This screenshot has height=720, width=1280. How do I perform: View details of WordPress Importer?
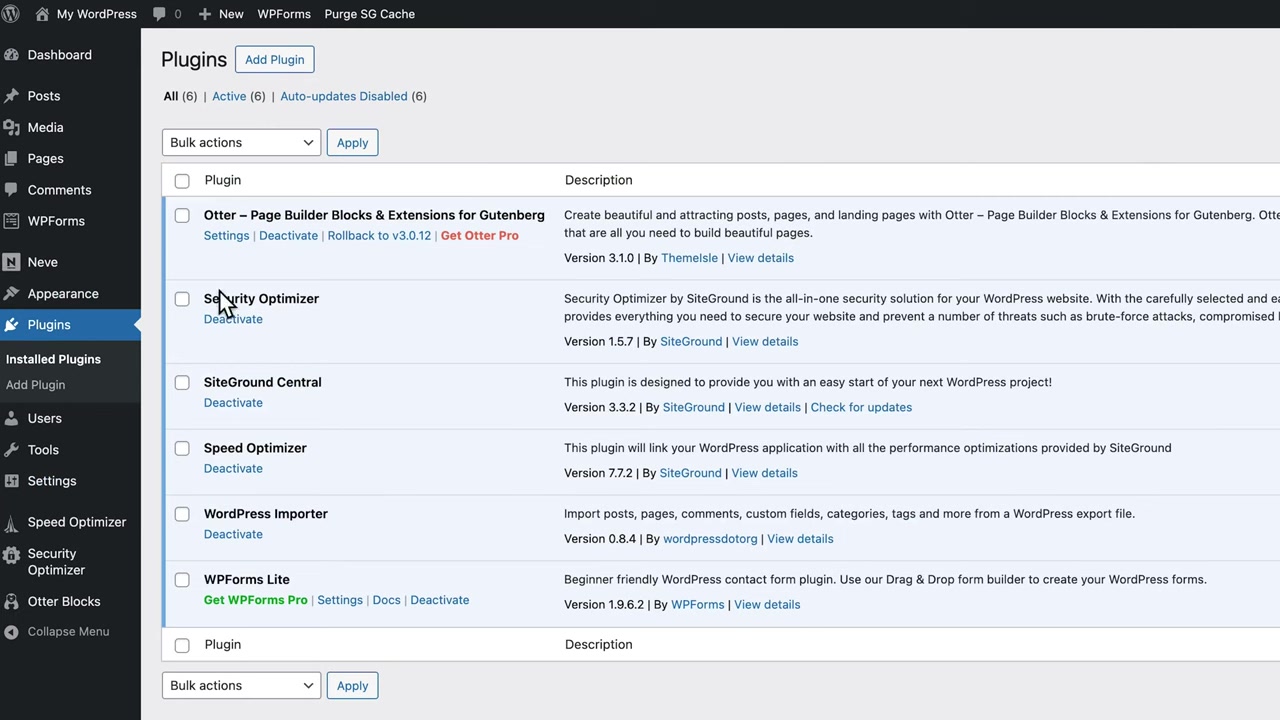(800, 538)
